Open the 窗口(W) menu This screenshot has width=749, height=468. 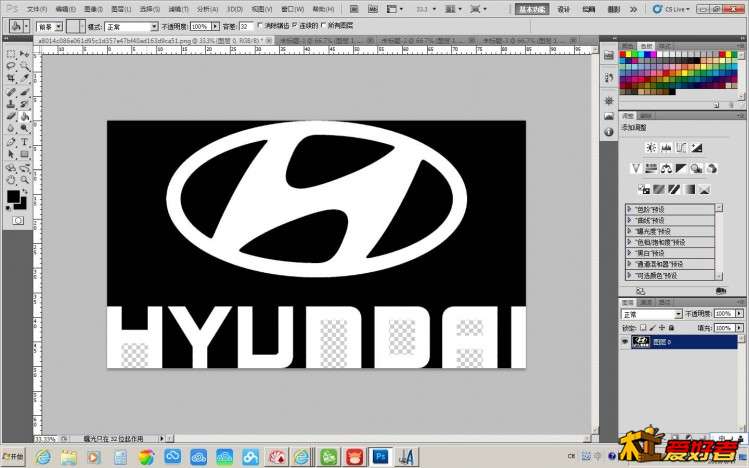[x=292, y=9]
